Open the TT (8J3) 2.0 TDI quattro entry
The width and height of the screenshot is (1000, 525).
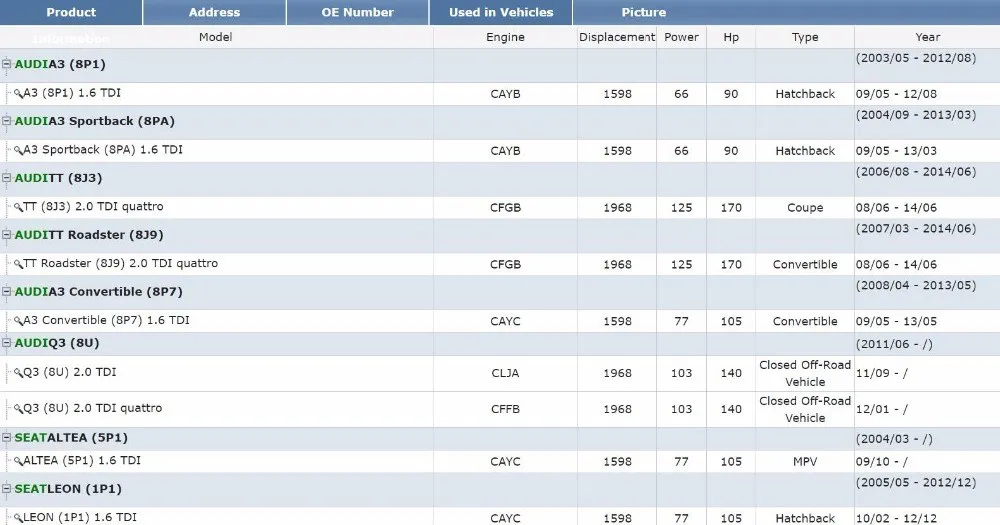pyautogui.click(x=93, y=207)
